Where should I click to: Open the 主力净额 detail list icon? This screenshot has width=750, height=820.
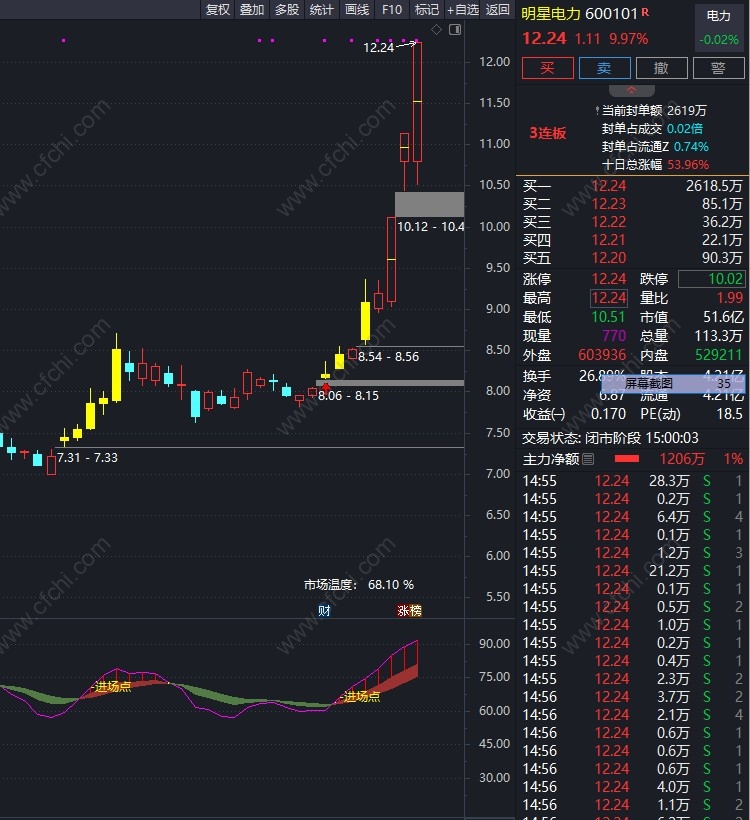click(588, 459)
